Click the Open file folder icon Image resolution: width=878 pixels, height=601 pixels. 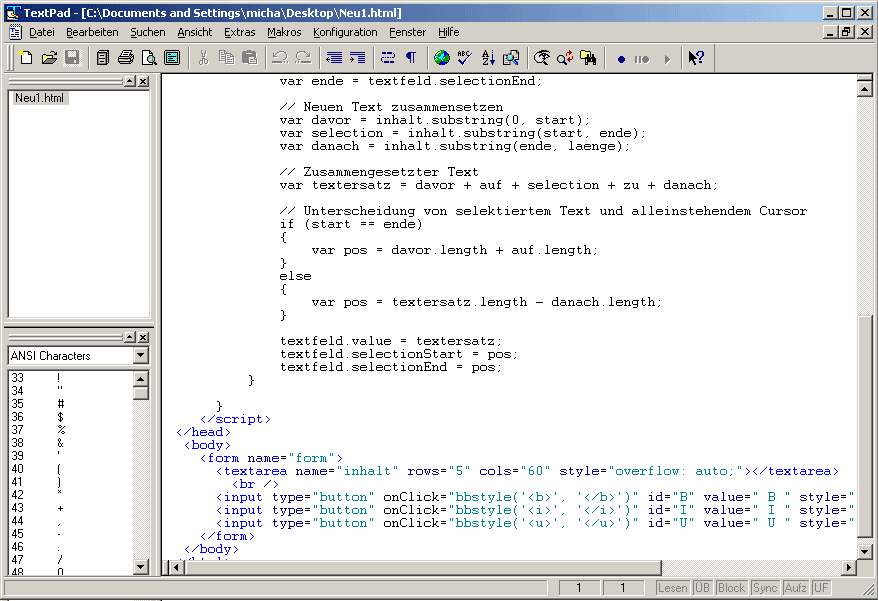point(49,58)
